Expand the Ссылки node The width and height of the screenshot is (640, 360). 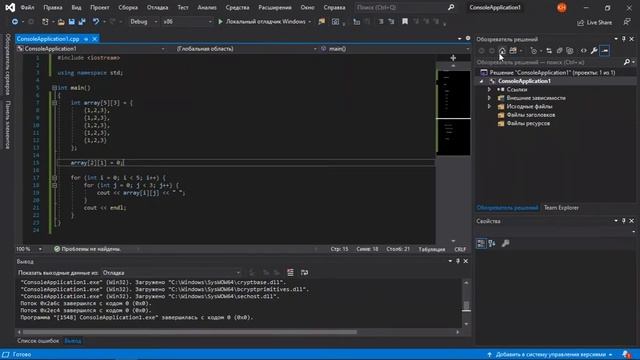point(489,89)
